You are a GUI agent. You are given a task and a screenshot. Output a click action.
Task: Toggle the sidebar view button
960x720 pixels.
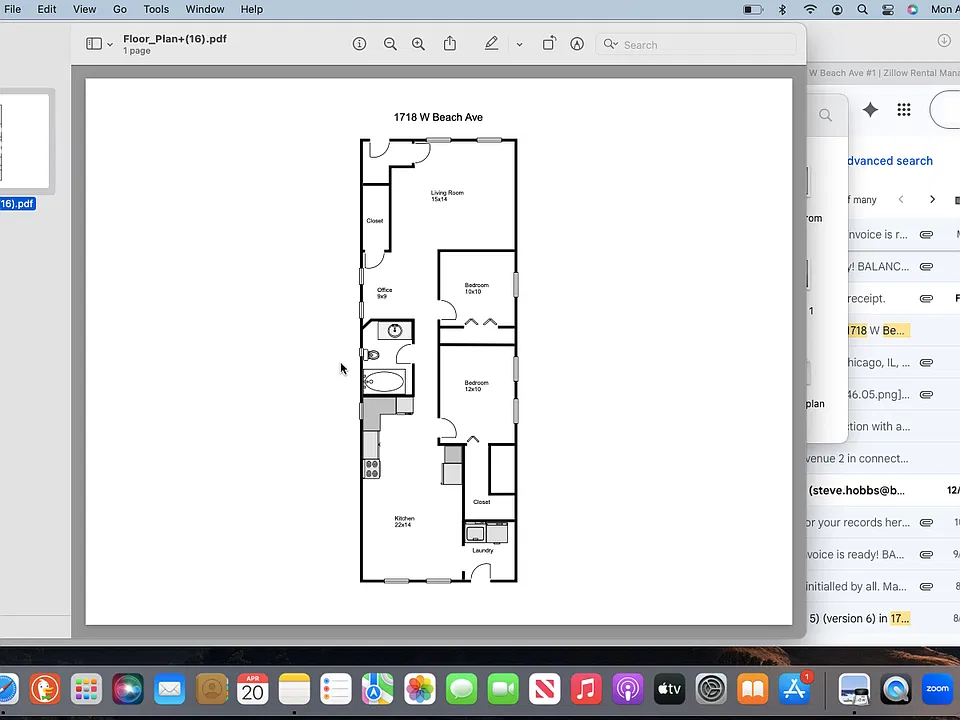click(94, 43)
